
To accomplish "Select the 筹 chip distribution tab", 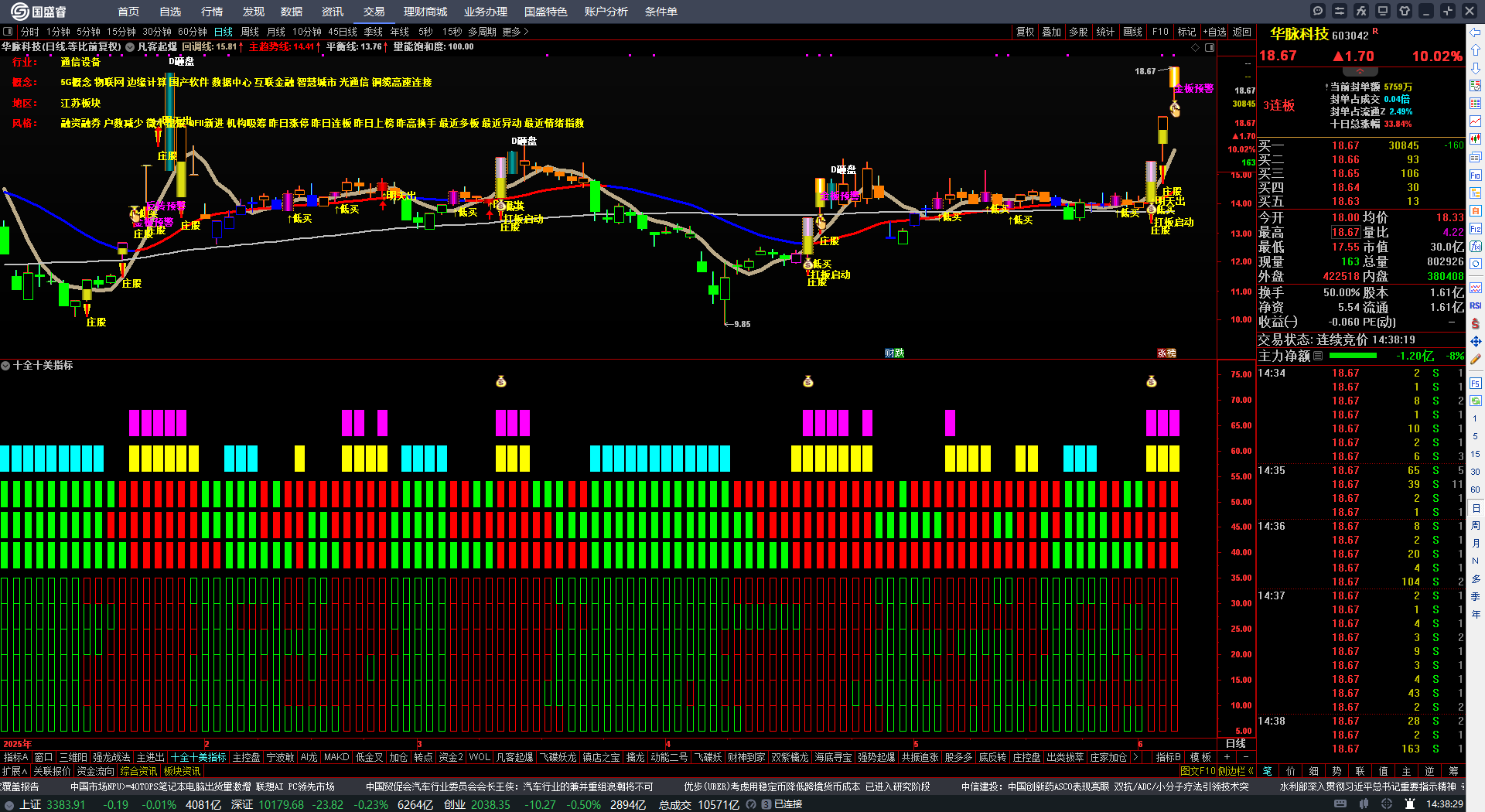I will click(x=1453, y=771).
